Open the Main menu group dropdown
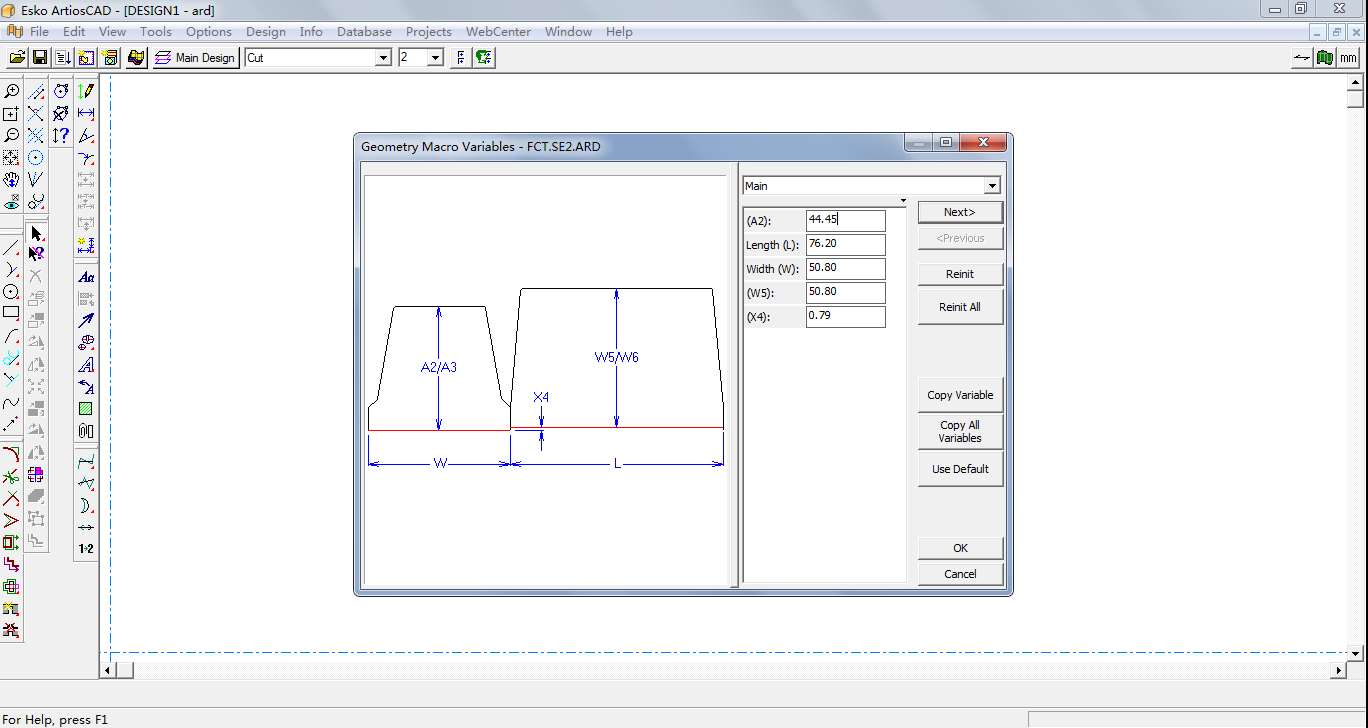Screen dimensions: 1368x728 (x=991, y=186)
